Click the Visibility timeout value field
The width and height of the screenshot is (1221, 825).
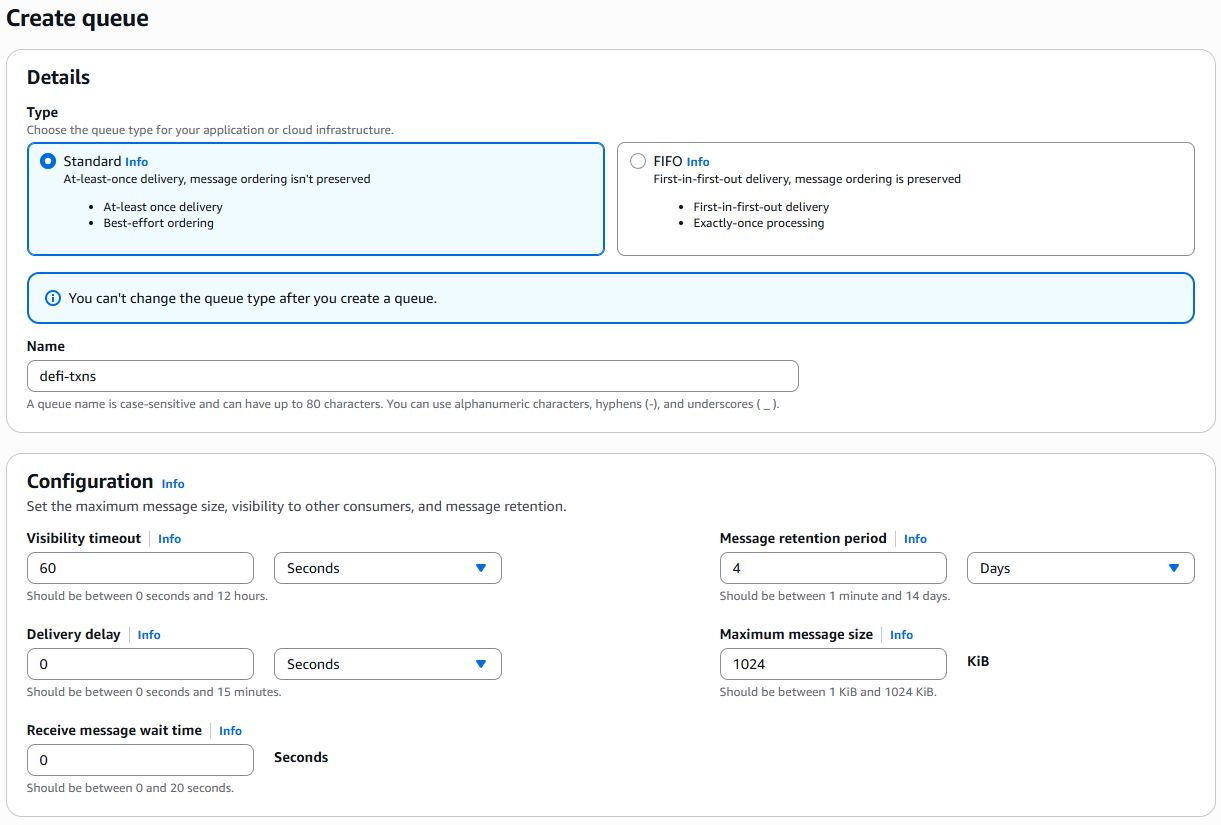click(x=140, y=568)
